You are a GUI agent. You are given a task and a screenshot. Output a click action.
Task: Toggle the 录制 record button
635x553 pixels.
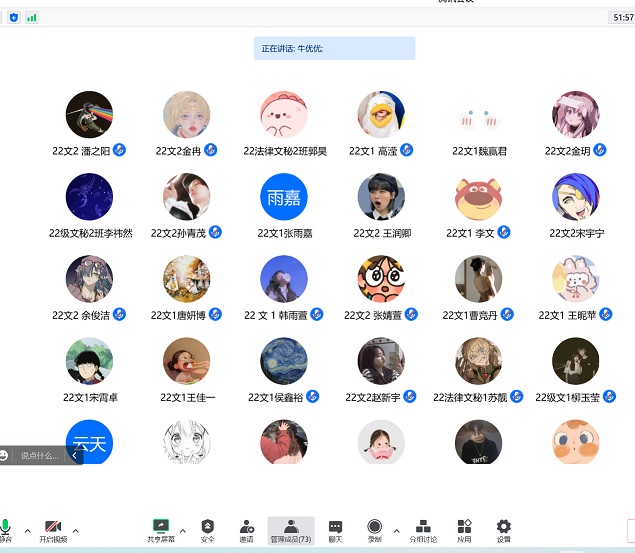click(374, 529)
